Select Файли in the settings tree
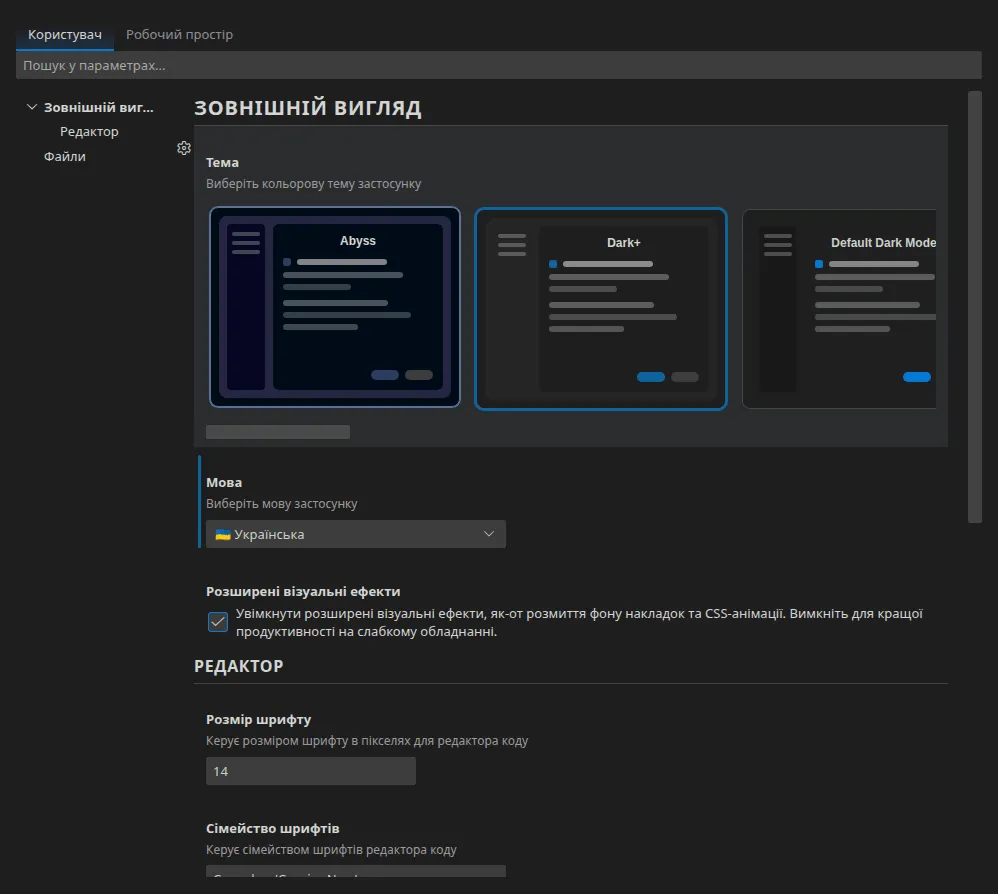Viewport: 998px width, 894px height. coord(64,157)
